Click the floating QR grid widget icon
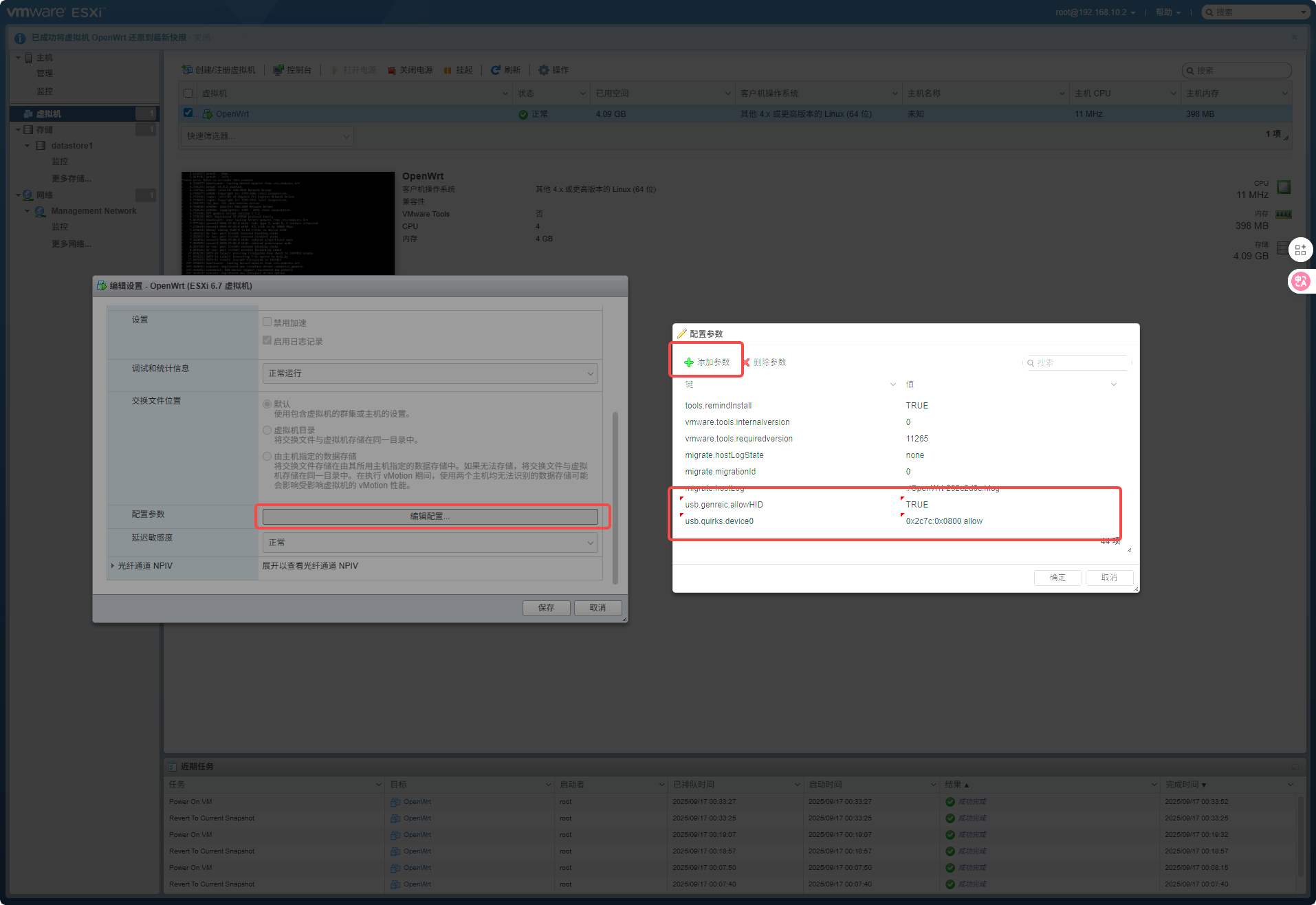Screen dimensions: 1316x905 (x=1300, y=250)
